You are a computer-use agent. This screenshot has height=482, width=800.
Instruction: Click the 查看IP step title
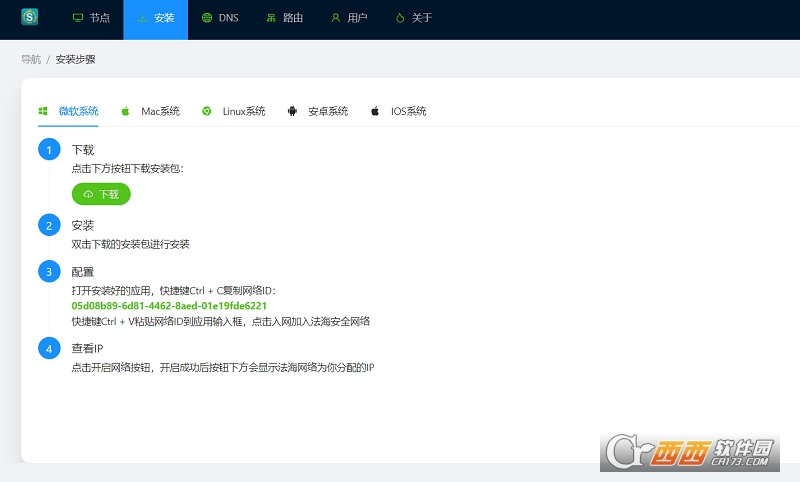pos(87,348)
